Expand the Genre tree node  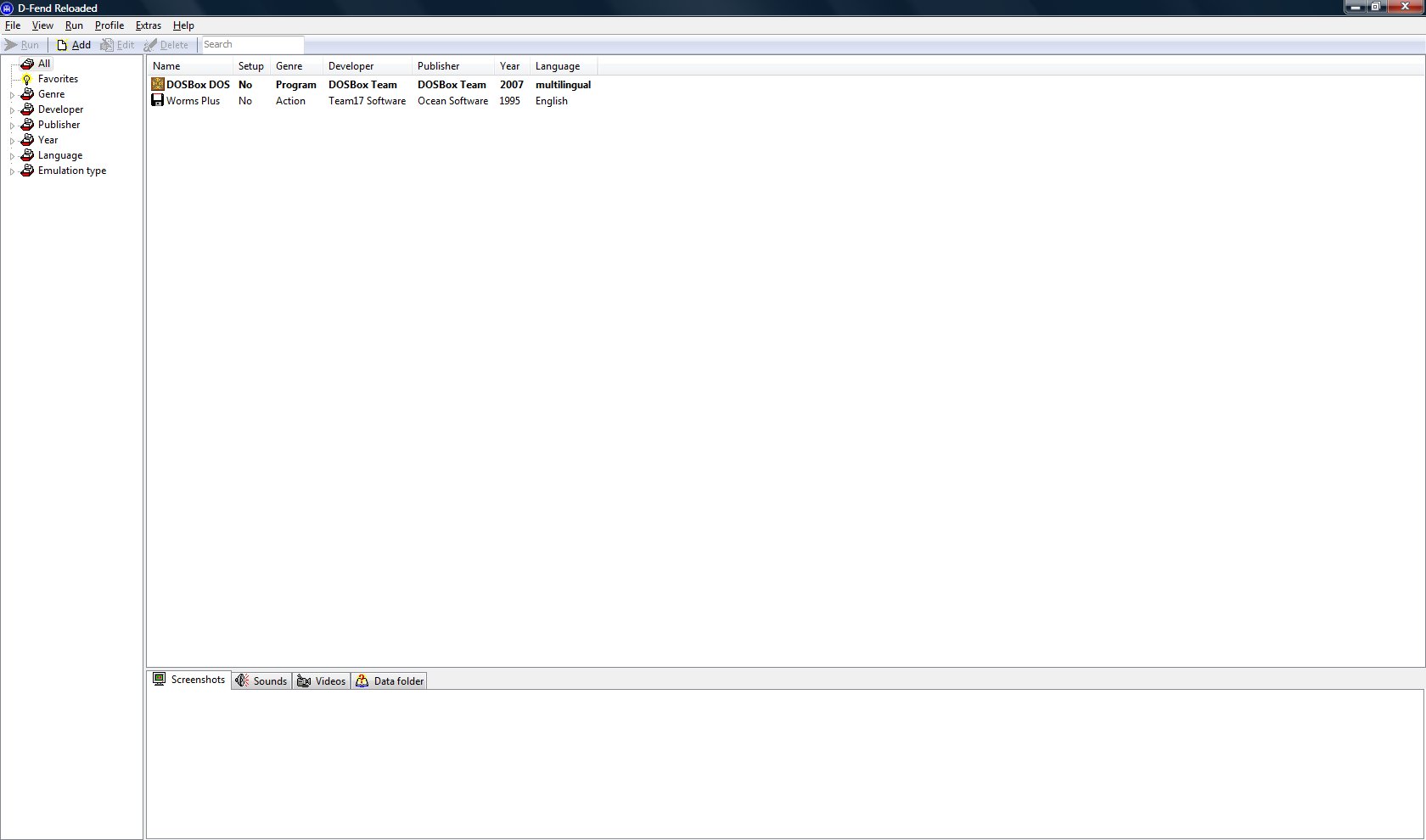pos(12,95)
